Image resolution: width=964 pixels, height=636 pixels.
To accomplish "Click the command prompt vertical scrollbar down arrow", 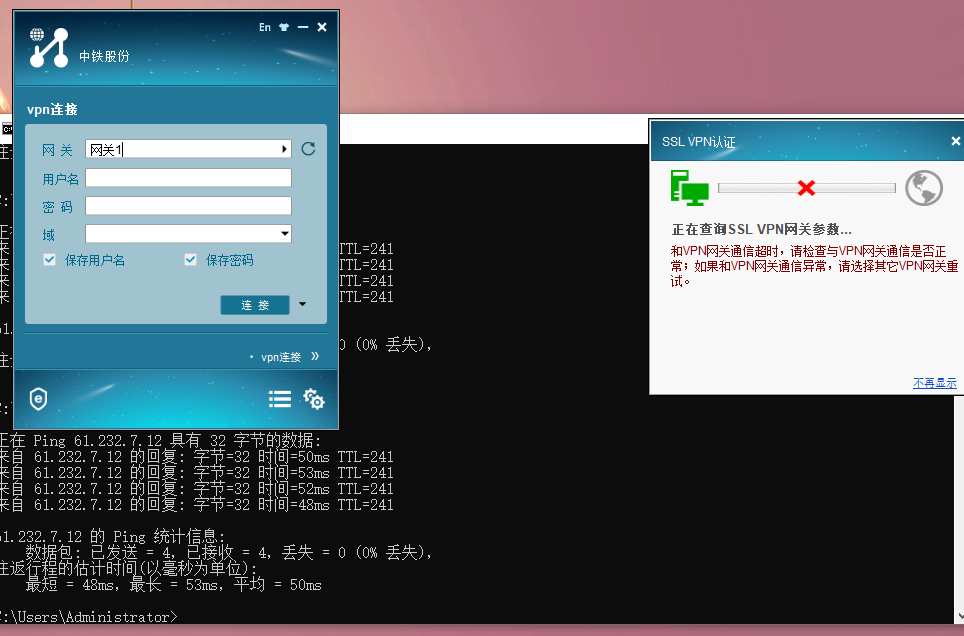I will [x=959, y=616].
